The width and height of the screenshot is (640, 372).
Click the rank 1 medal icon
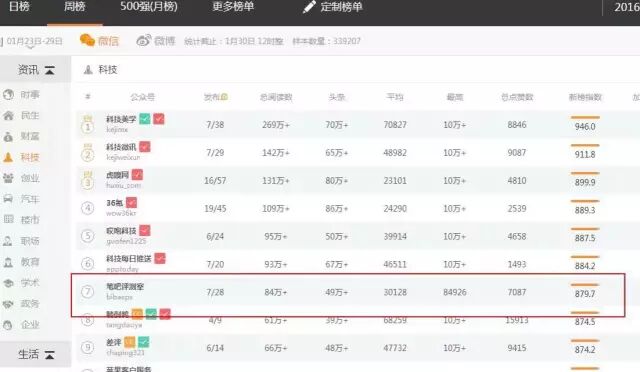tap(87, 125)
